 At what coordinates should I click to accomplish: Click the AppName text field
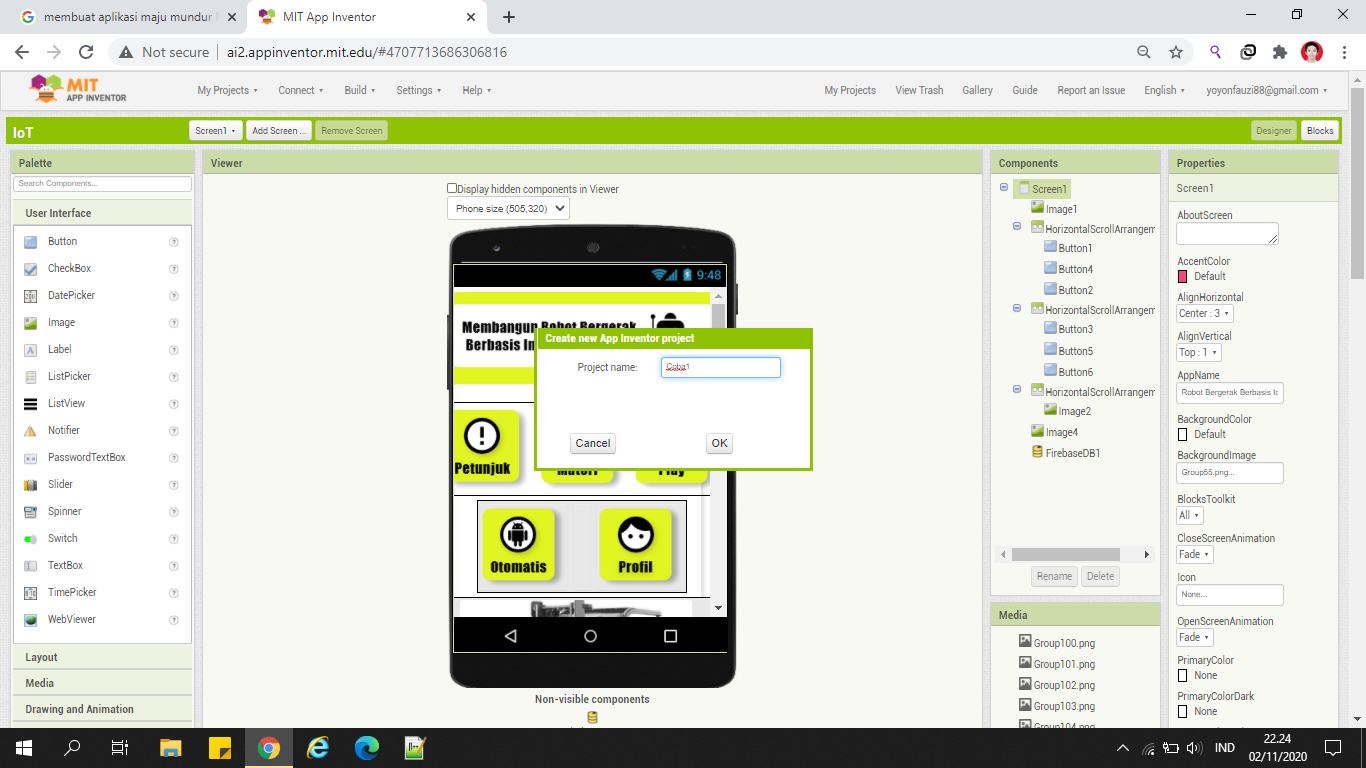tap(1230, 392)
